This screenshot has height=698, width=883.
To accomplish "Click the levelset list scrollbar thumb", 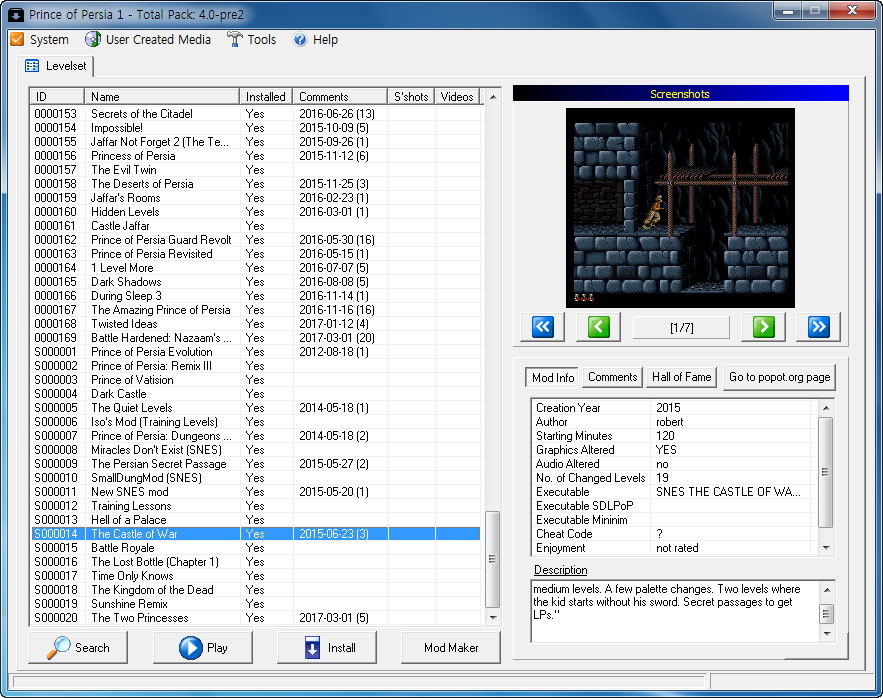I will (x=493, y=559).
